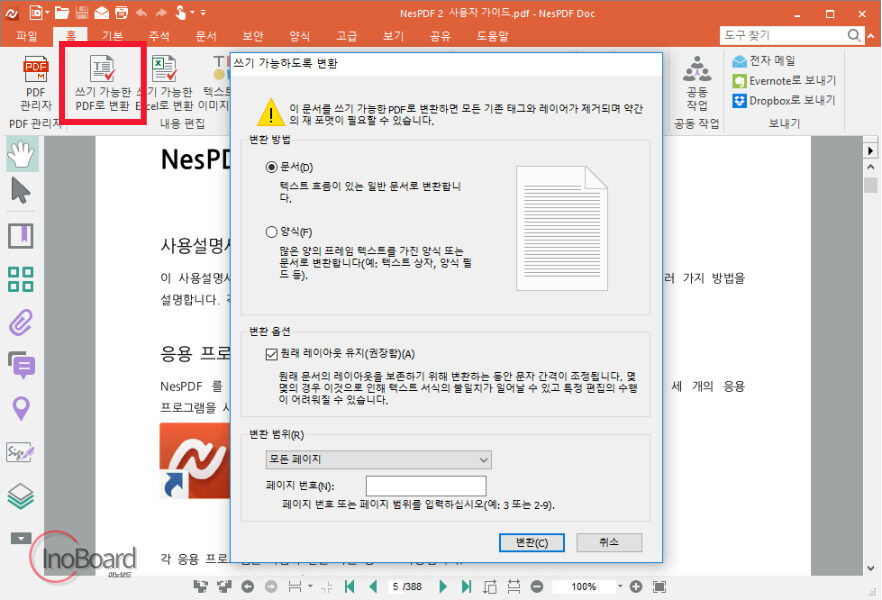Open the zoom percentage dropdown arrow
Image resolution: width=882 pixels, height=600 pixels.
[x=620, y=587]
